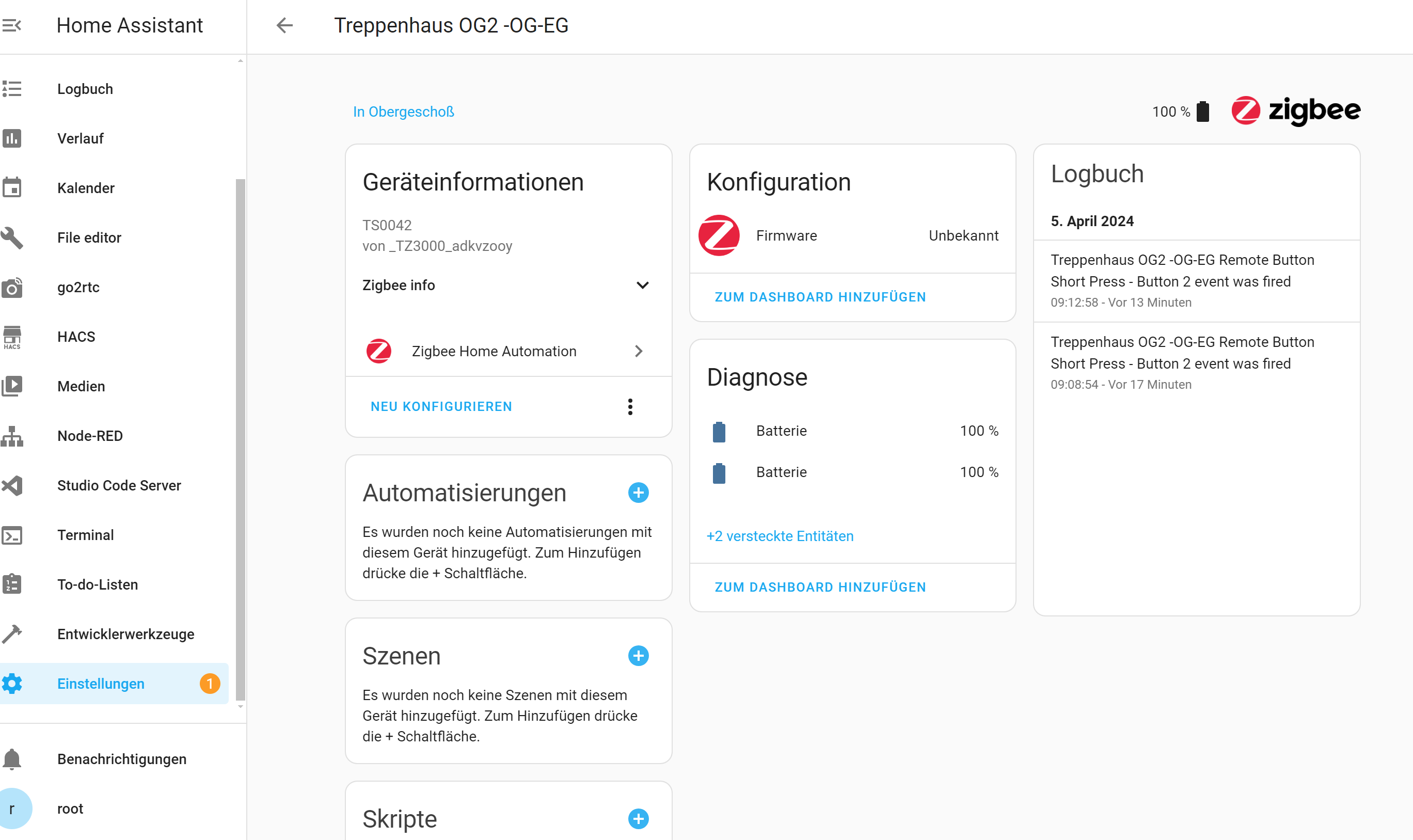Open Studio Code Server sidebar item
Viewport: 1413px width, 840px height.
119,485
